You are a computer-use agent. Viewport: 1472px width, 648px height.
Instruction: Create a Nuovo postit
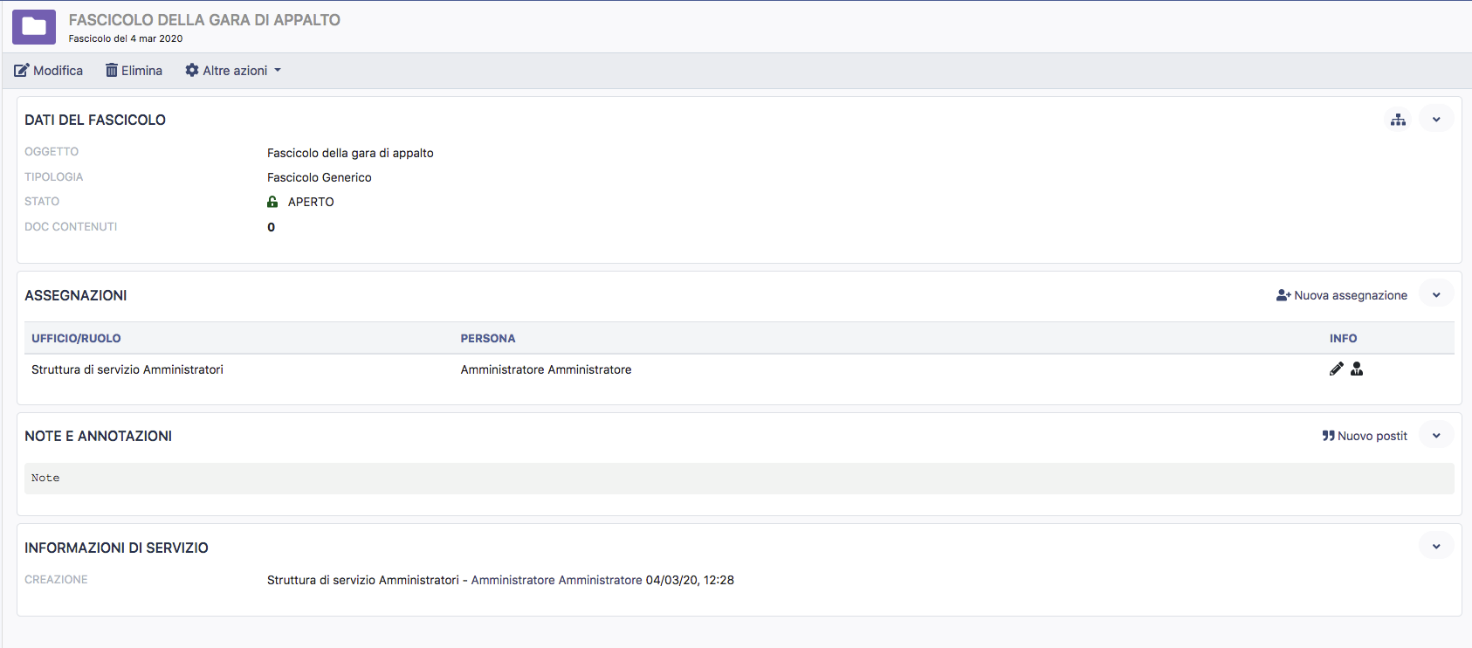click(1364, 436)
